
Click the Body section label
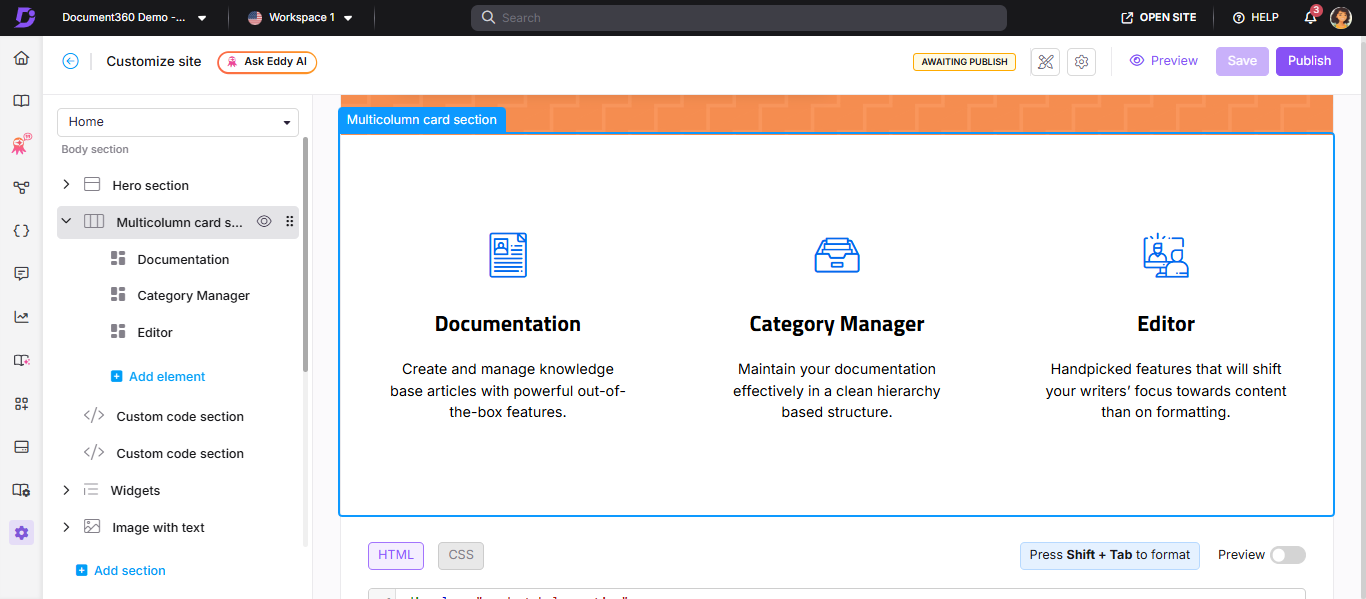click(x=95, y=150)
